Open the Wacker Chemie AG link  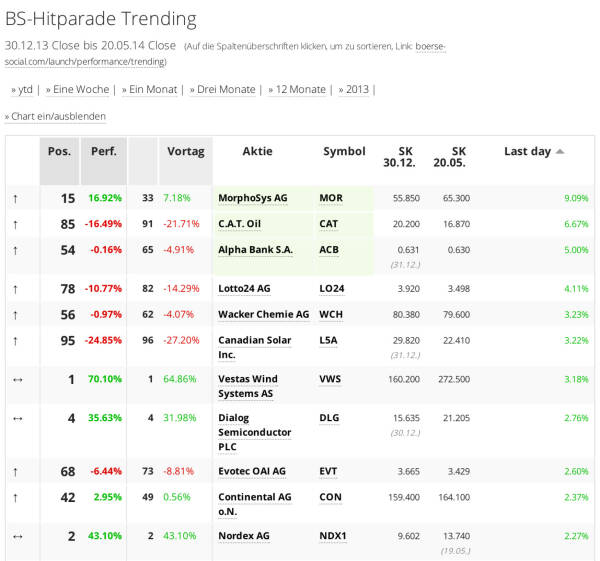(263, 315)
